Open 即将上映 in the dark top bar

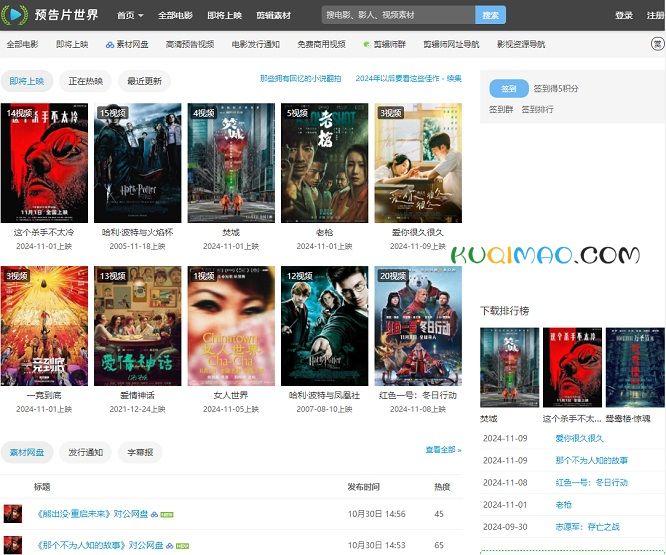pos(224,15)
